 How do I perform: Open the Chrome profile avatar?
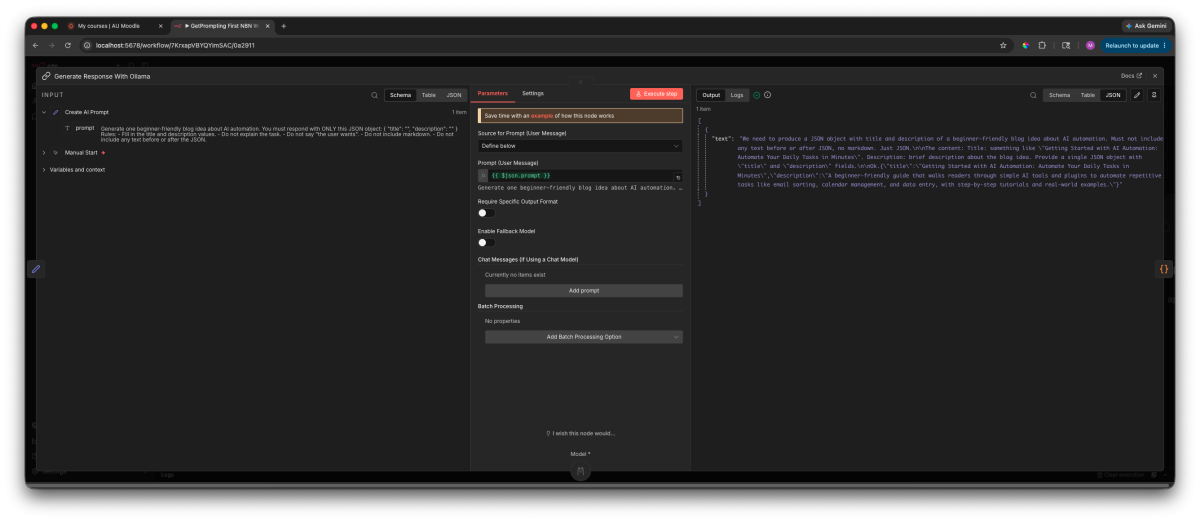click(1090, 45)
